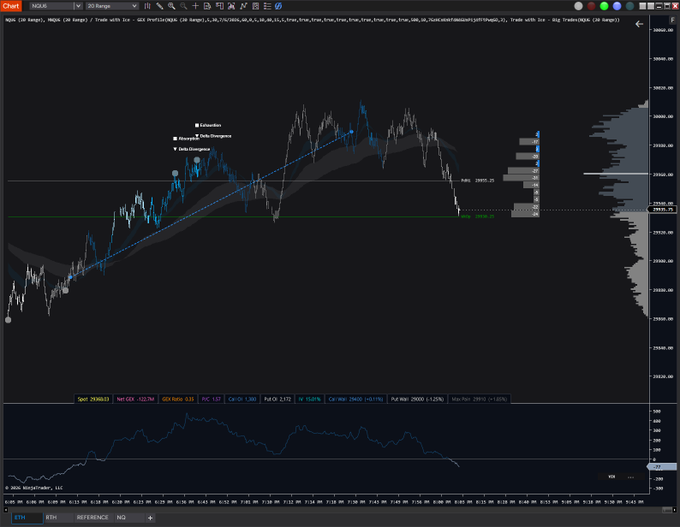This screenshot has width=680, height=527.
Task: Click the Call Wall label
Action: 356,399
